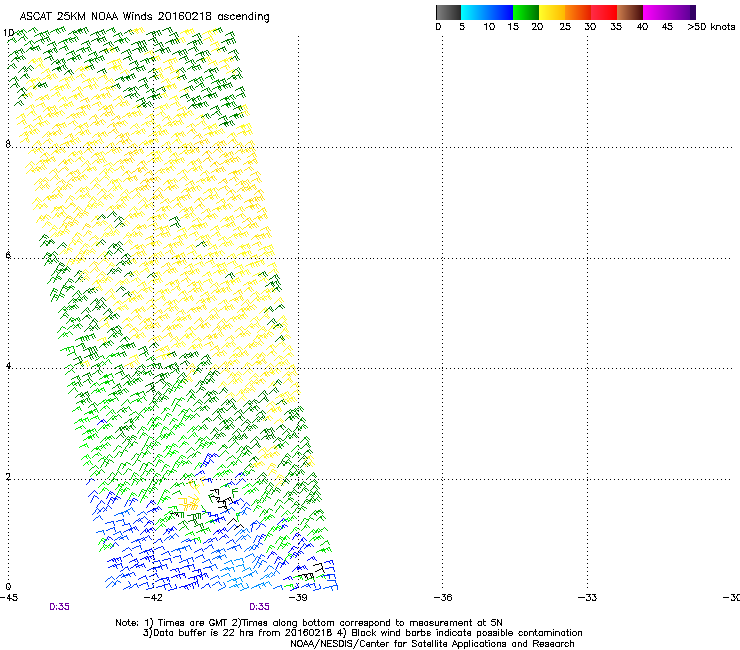Click the black contaminated wind barbs cluster near latitude 2
Screen dimensions: 740x650
point(221,498)
